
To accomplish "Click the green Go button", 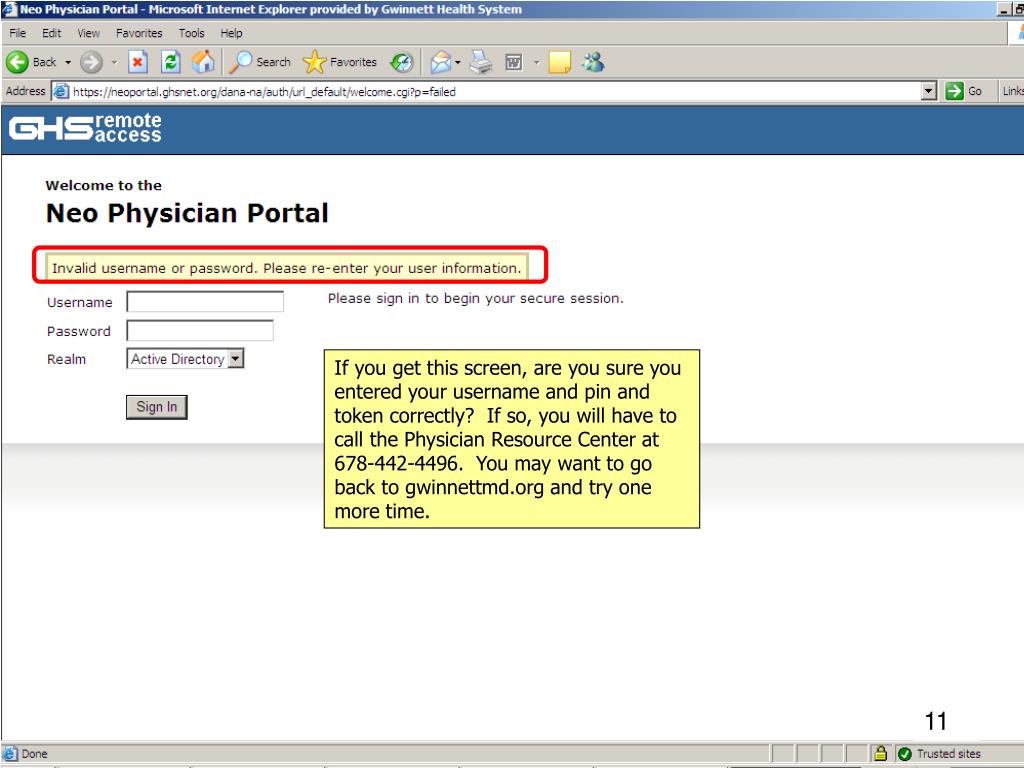I will 964,91.
